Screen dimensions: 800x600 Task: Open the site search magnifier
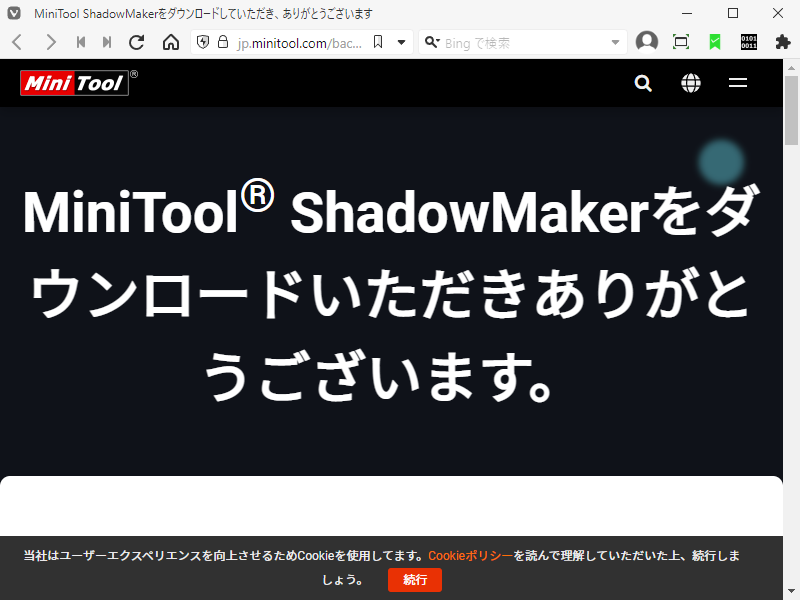pos(643,83)
